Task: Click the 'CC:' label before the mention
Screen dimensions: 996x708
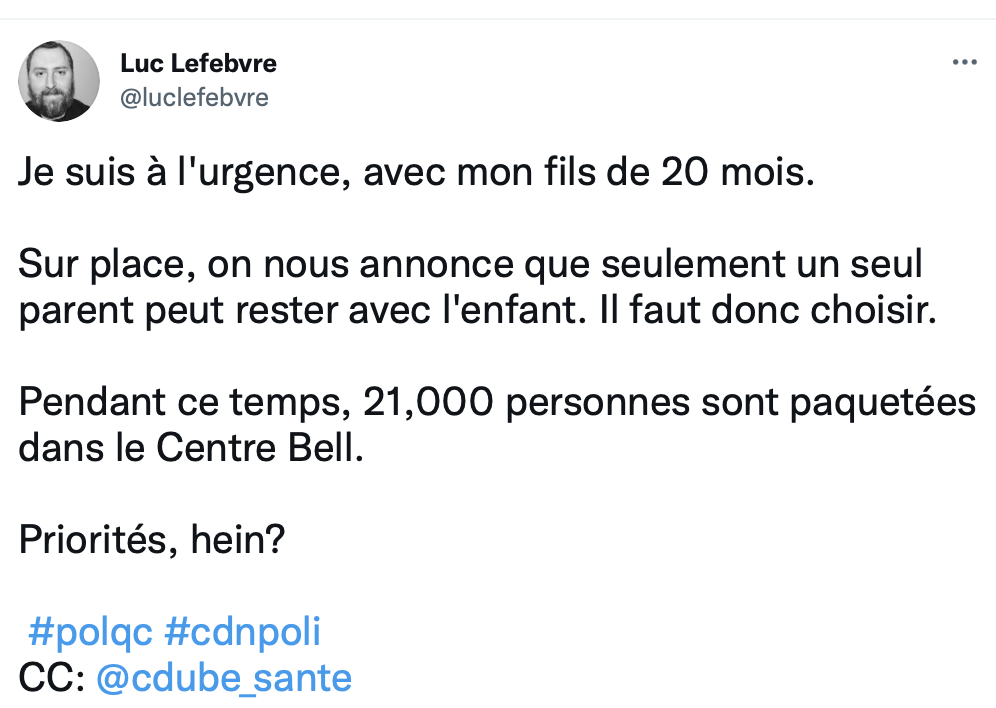Action: [52, 678]
